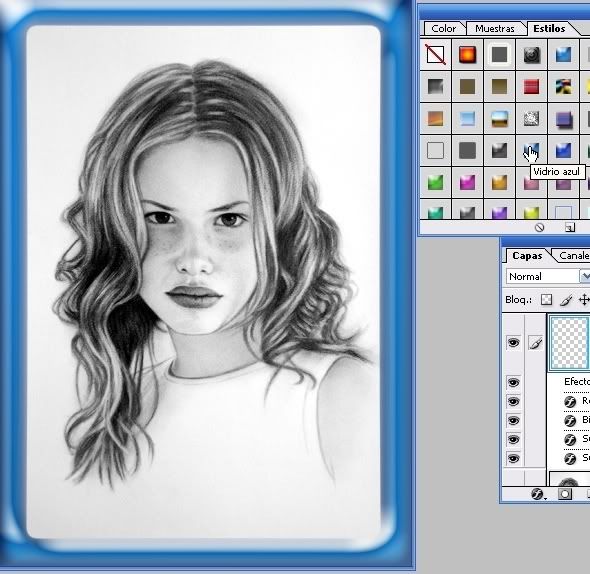Select the transparent layer thumbnail
590x574 pixels.
pyautogui.click(x=570, y=343)
